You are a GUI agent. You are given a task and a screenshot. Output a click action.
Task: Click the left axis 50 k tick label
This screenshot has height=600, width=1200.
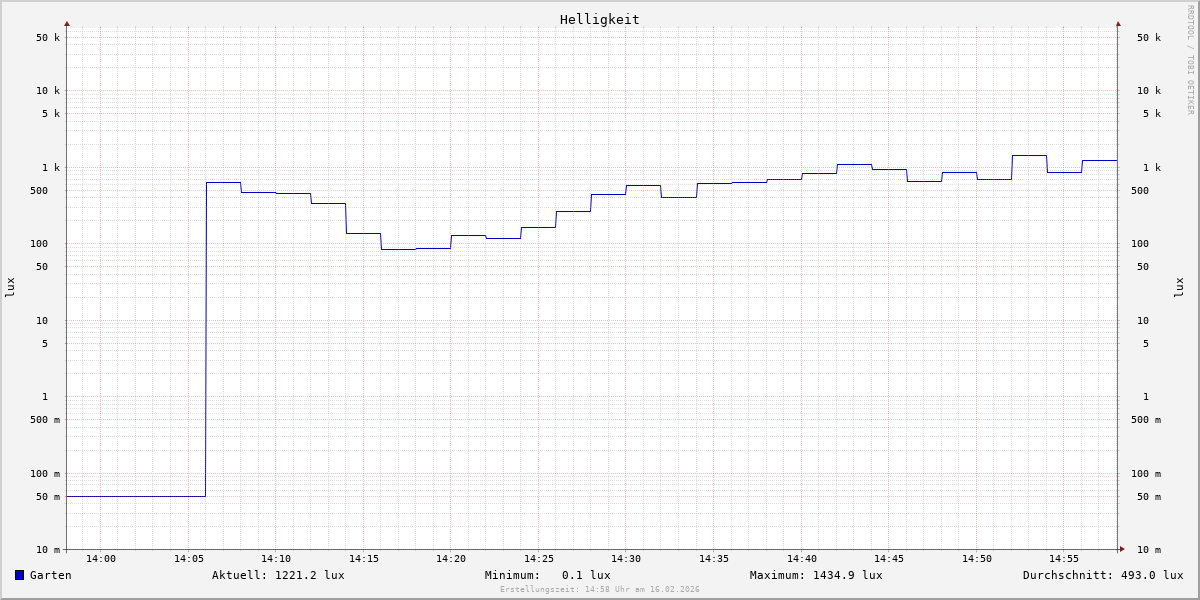(x=48, y=38)
